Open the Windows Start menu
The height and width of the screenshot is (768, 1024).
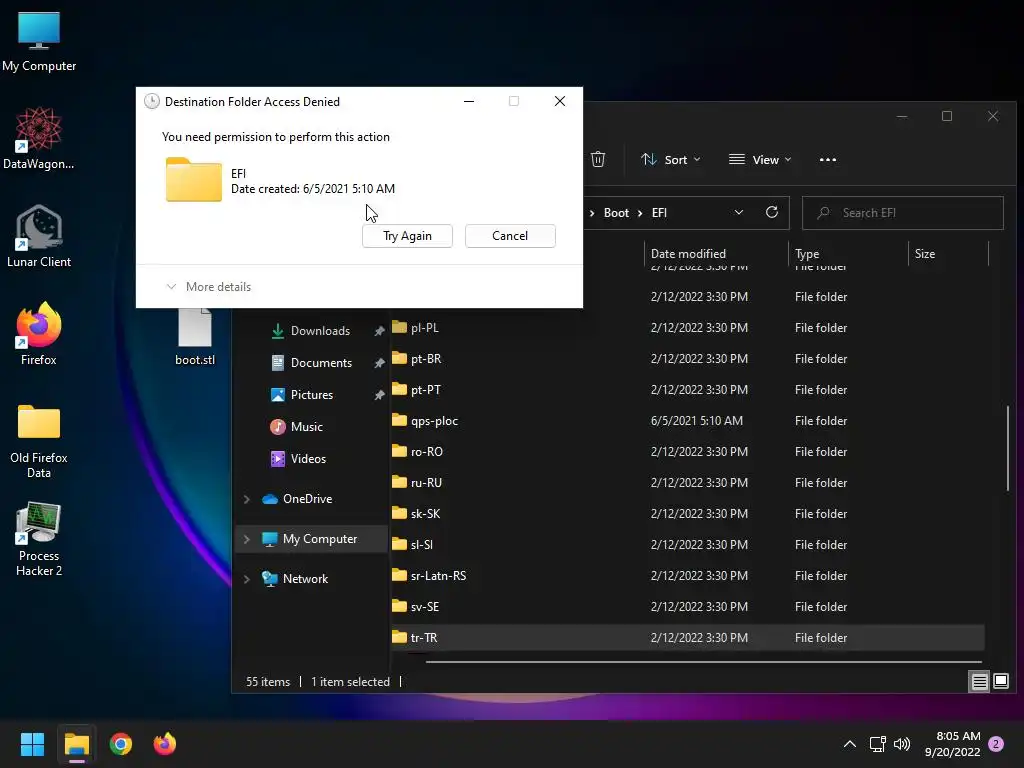tap(32, 744)
